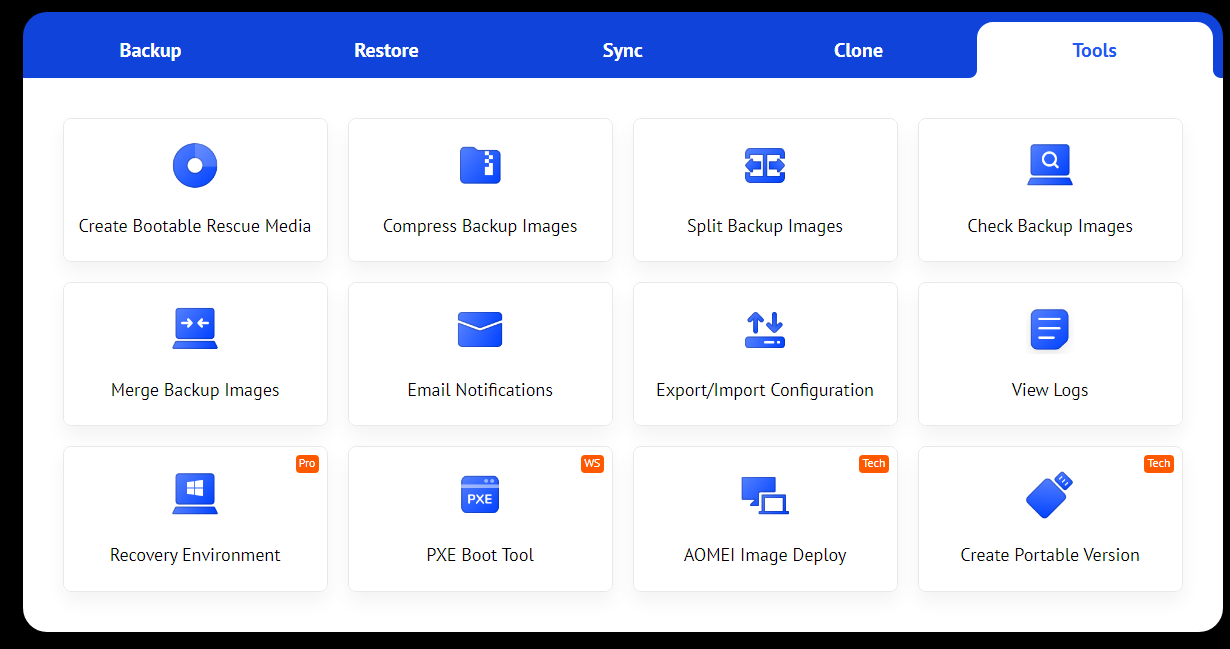Screen dimensions: 1230x649
Task: Click the AOMEI Image Deploy monitors icon
Action: (x=765, y=495)
